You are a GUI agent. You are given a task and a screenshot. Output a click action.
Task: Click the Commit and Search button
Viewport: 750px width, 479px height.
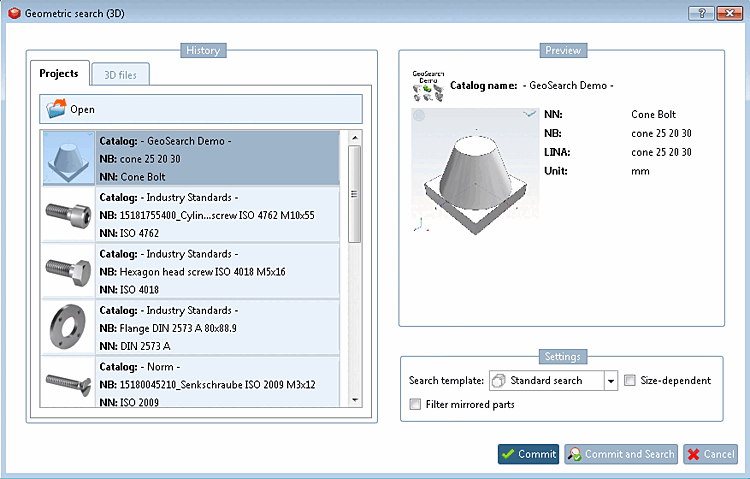(x=621, y=454)
